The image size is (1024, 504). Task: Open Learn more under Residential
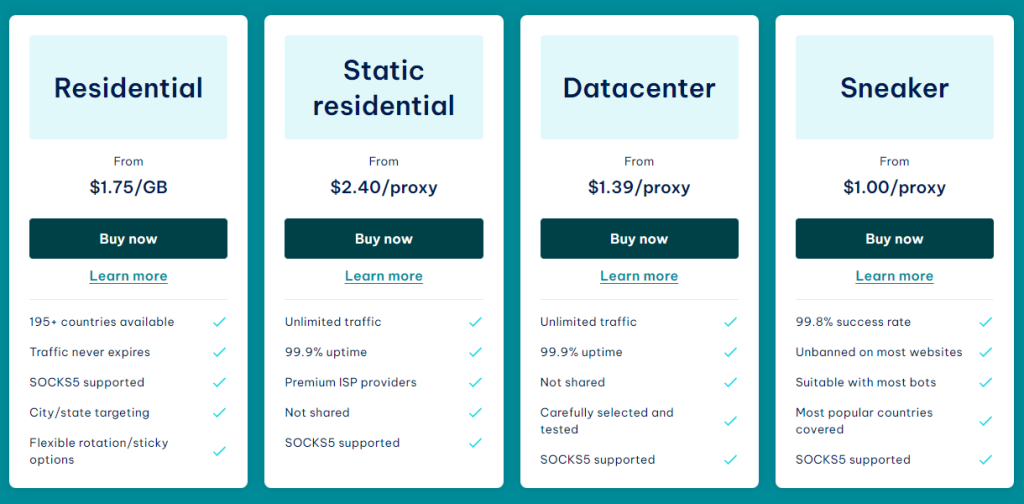tap(128, 276)
